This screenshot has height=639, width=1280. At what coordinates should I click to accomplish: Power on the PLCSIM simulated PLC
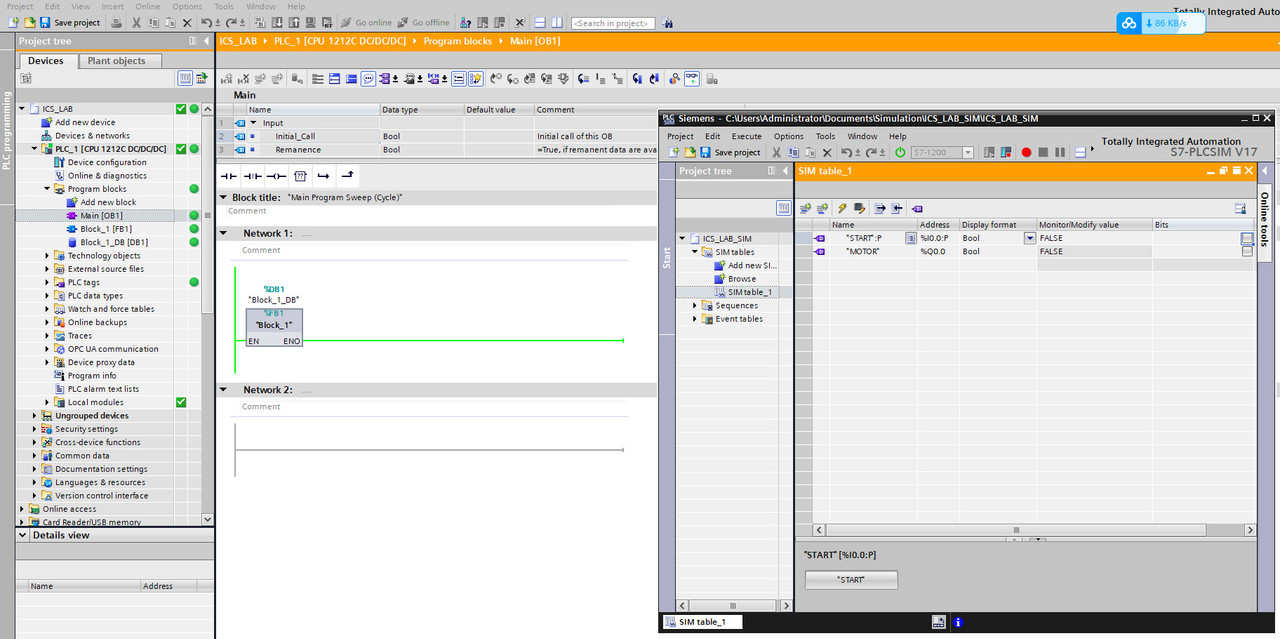coord(900,152)
